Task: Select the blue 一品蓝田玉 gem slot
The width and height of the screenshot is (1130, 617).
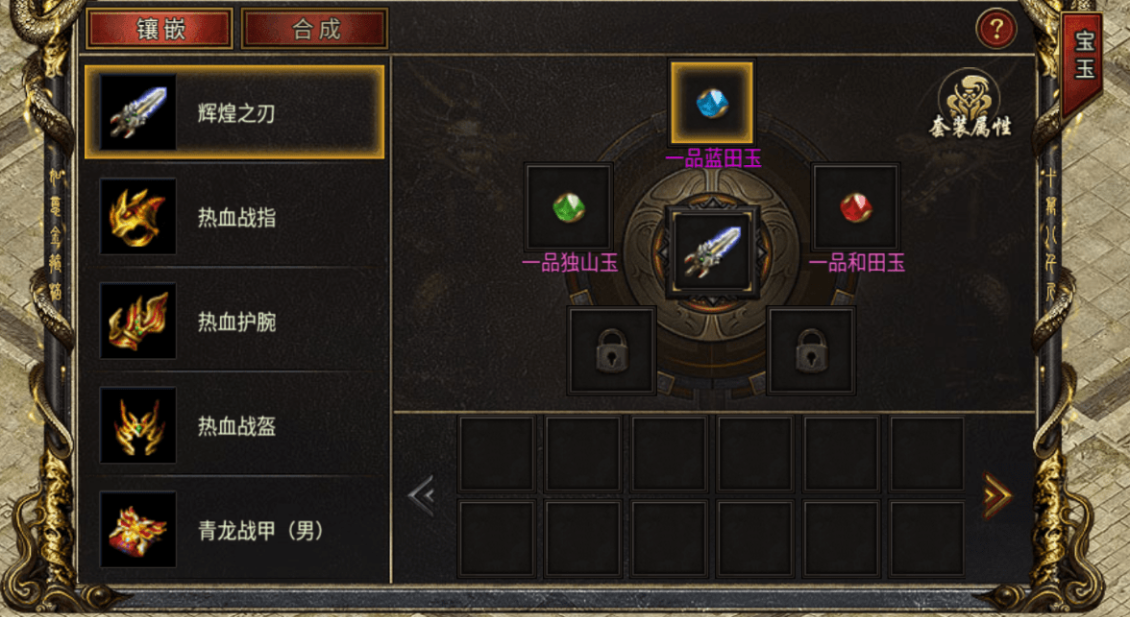Action: click(712, 102)
